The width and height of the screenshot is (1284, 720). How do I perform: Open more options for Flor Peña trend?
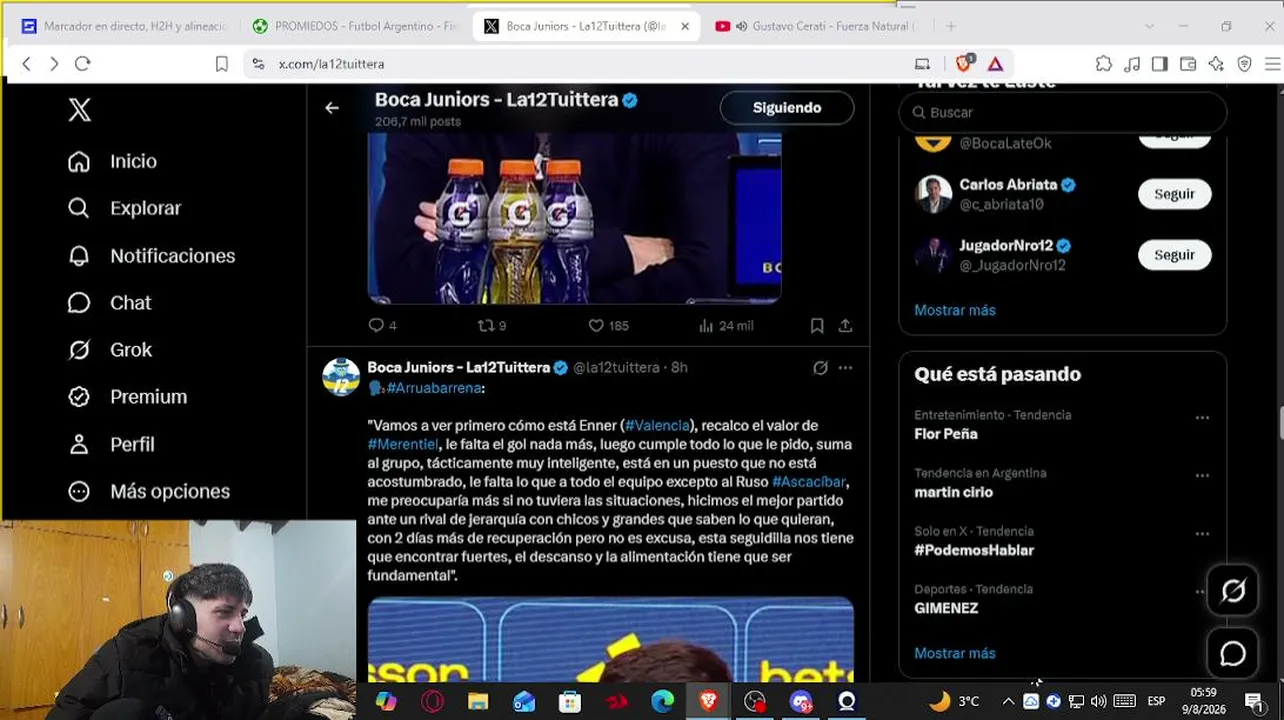pos(1202,417)
